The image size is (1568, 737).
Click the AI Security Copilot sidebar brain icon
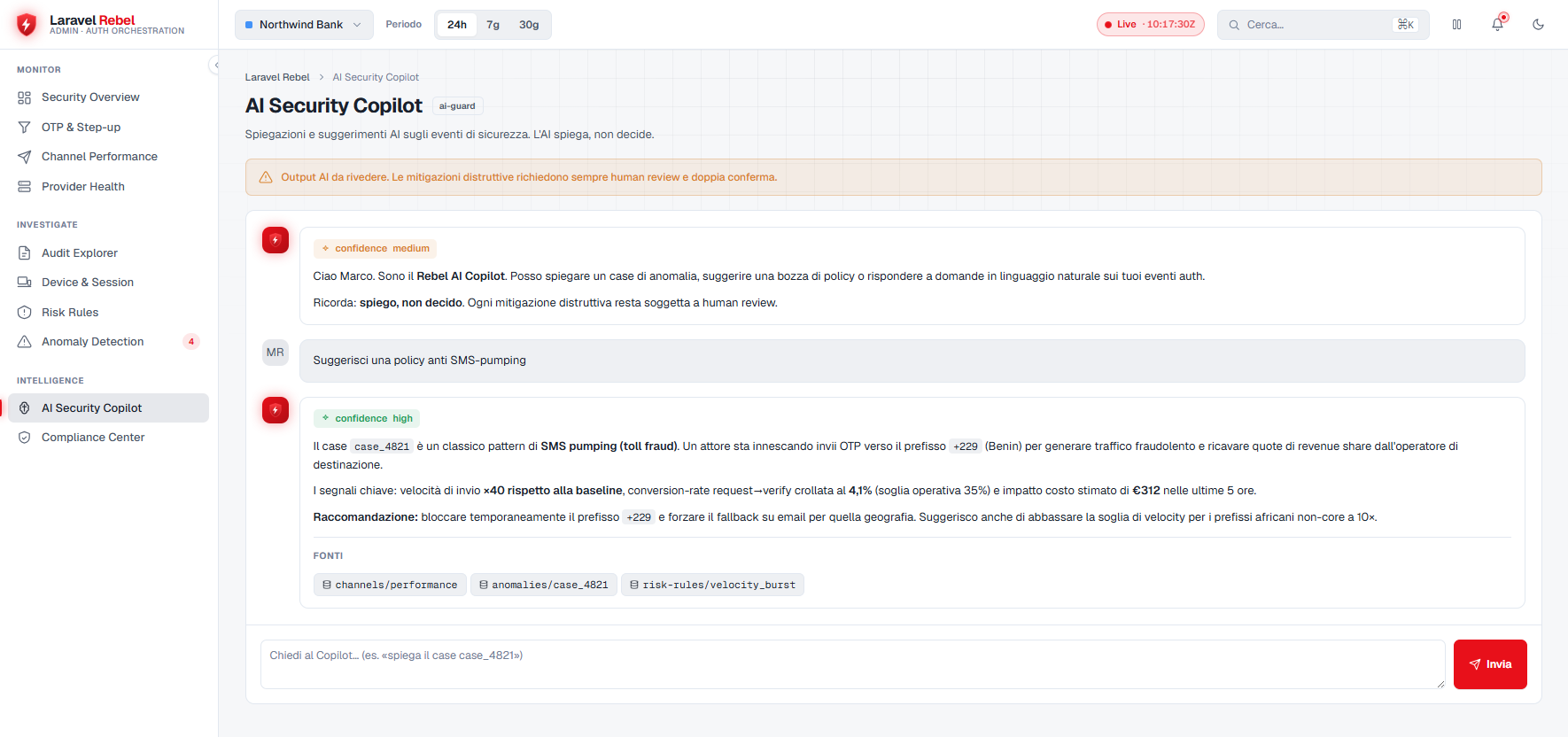pos(25,408)
